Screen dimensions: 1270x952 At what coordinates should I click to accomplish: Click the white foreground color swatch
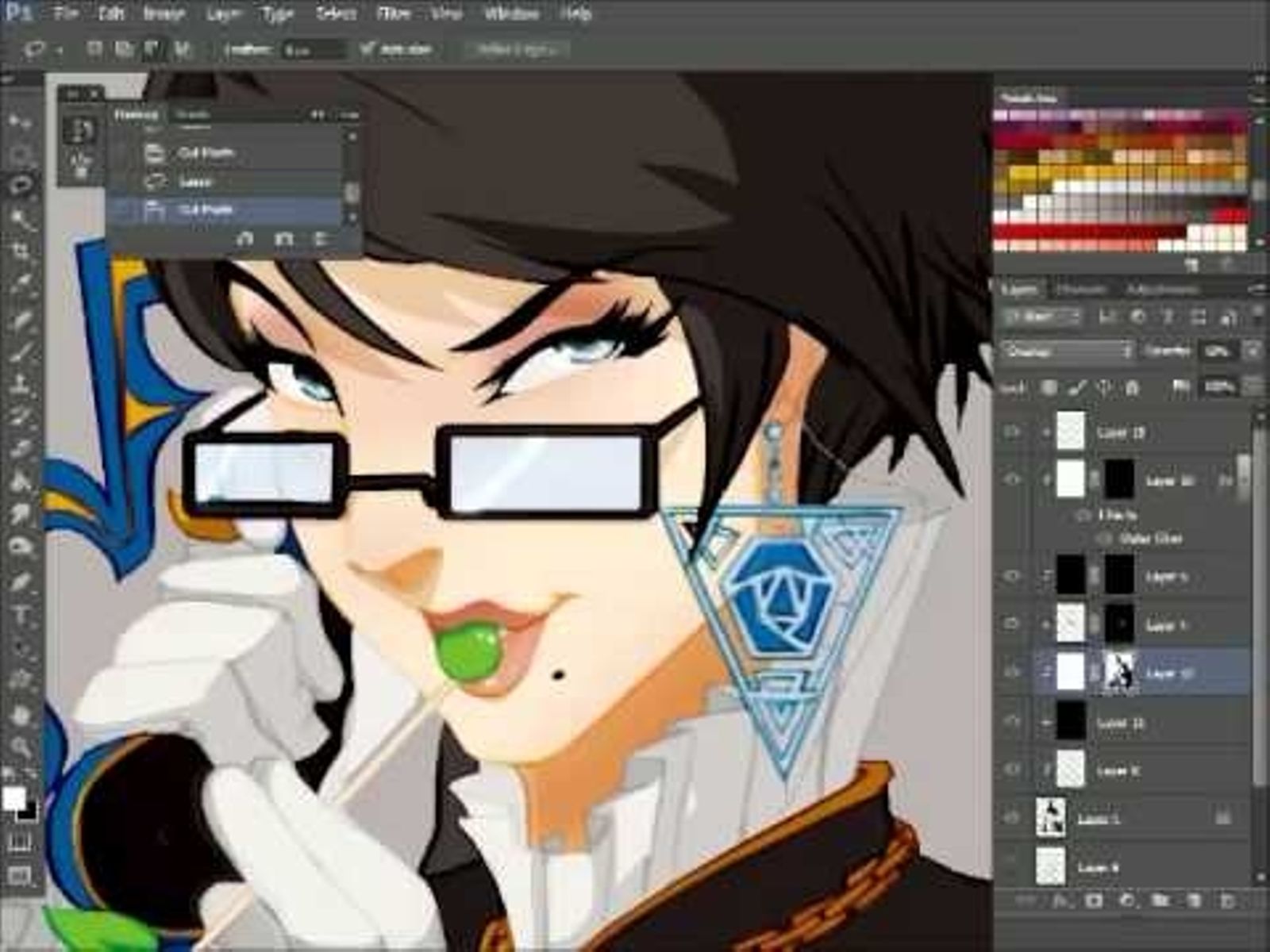click(x=13, y=798)
